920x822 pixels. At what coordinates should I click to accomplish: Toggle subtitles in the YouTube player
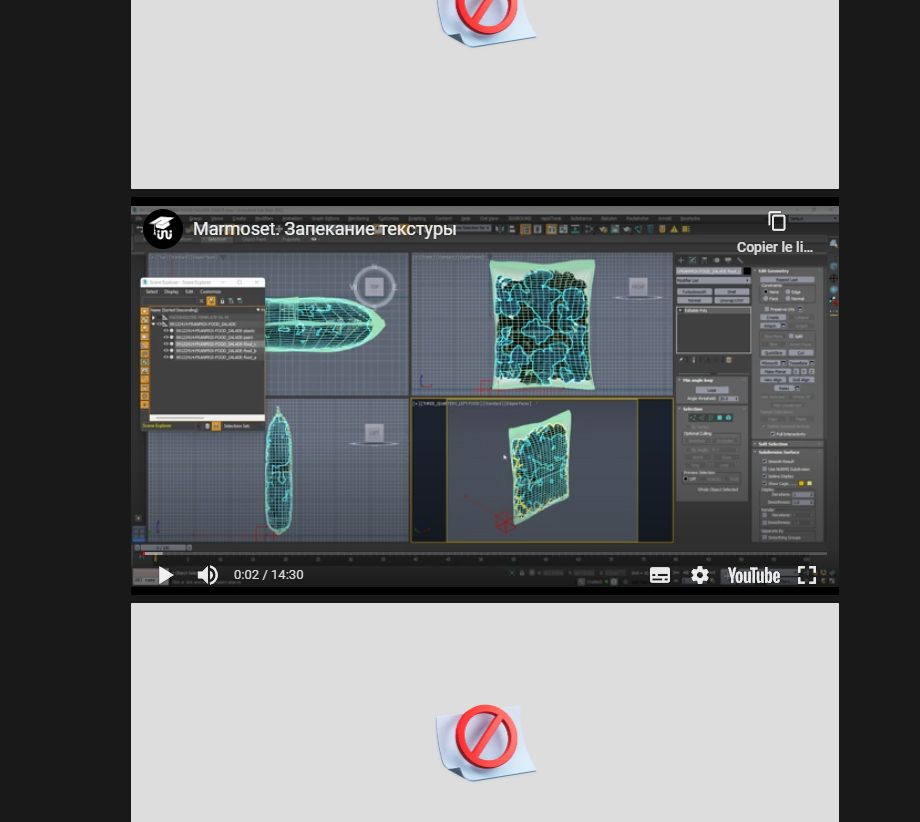click(659, 575)
